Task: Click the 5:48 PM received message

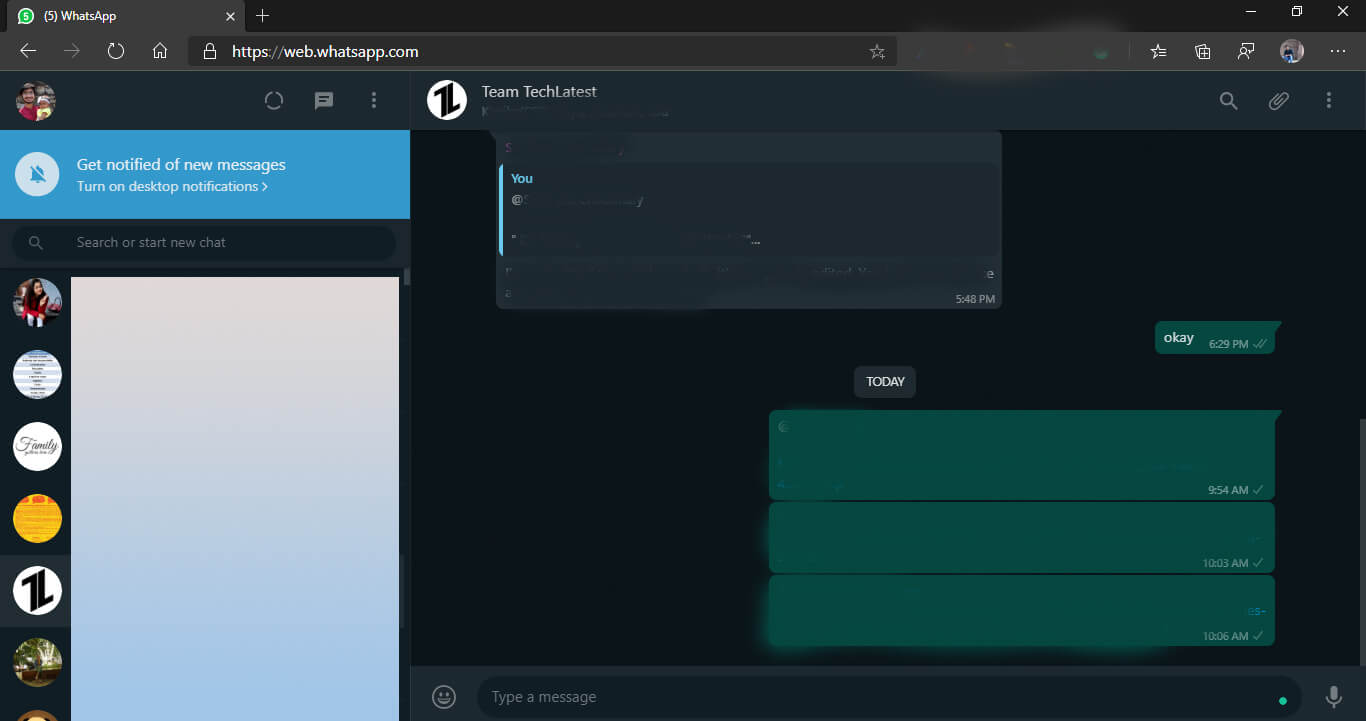Action: pos(749,219)
